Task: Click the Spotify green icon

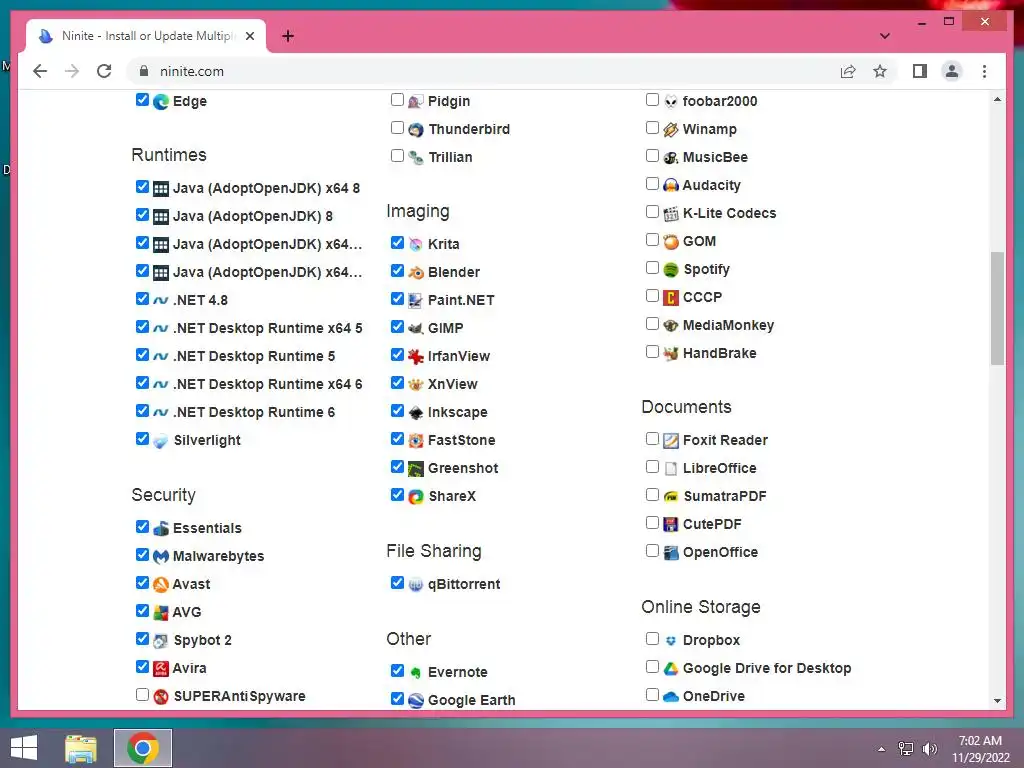Action: (x=671, y=270)
